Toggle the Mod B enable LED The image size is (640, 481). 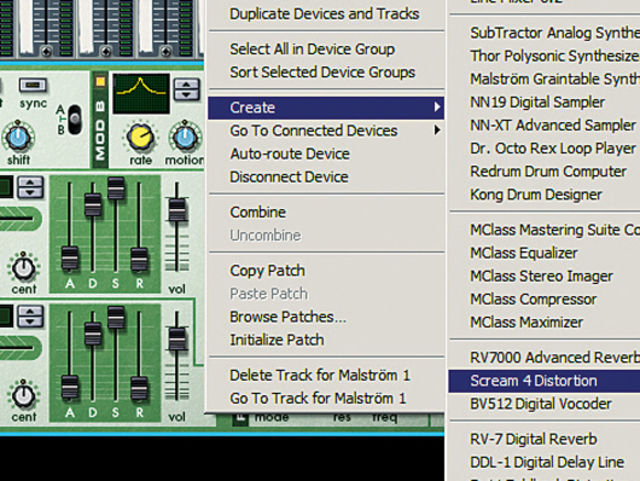pos(100,81)
